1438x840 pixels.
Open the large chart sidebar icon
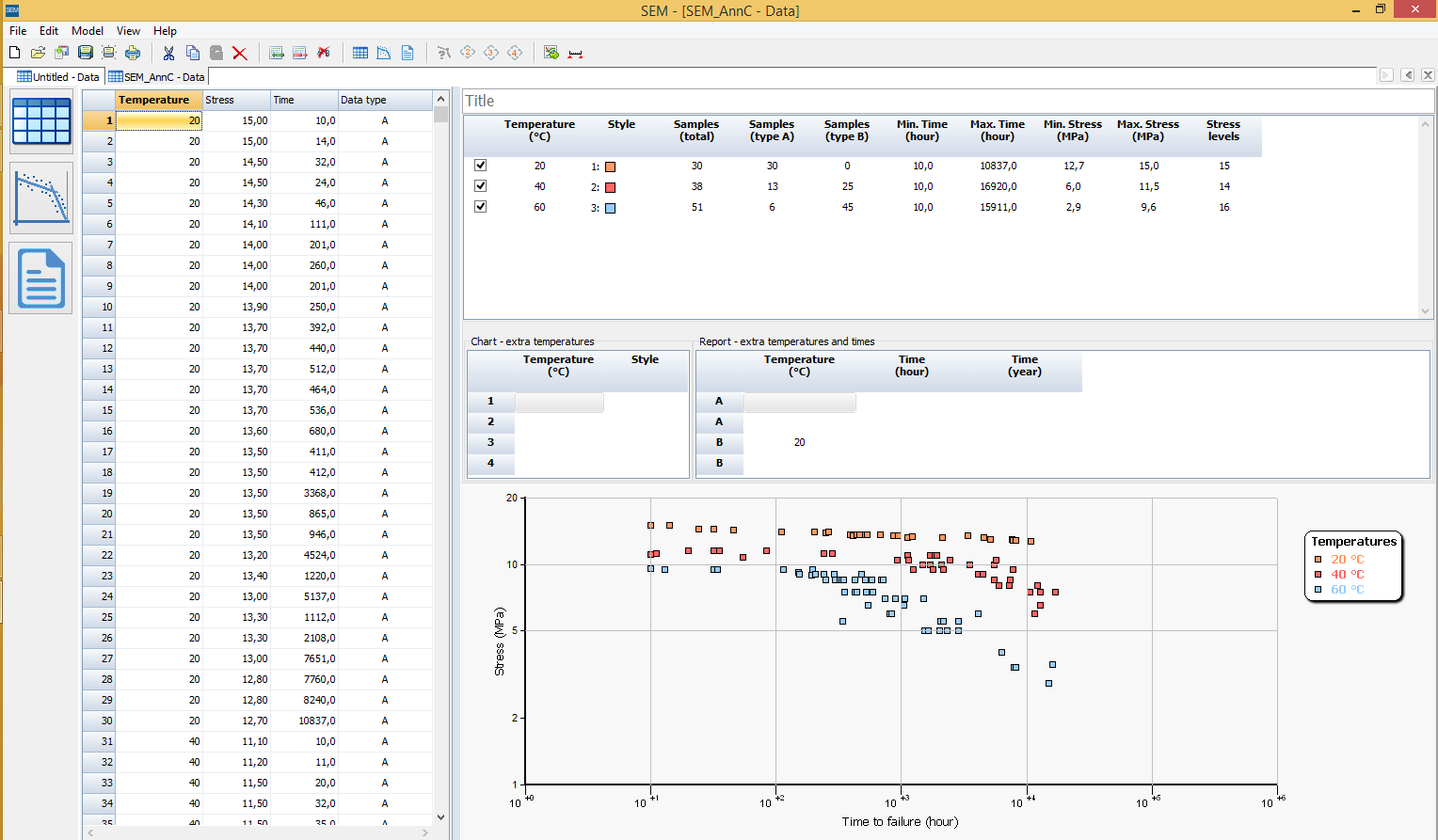[41, 198]
